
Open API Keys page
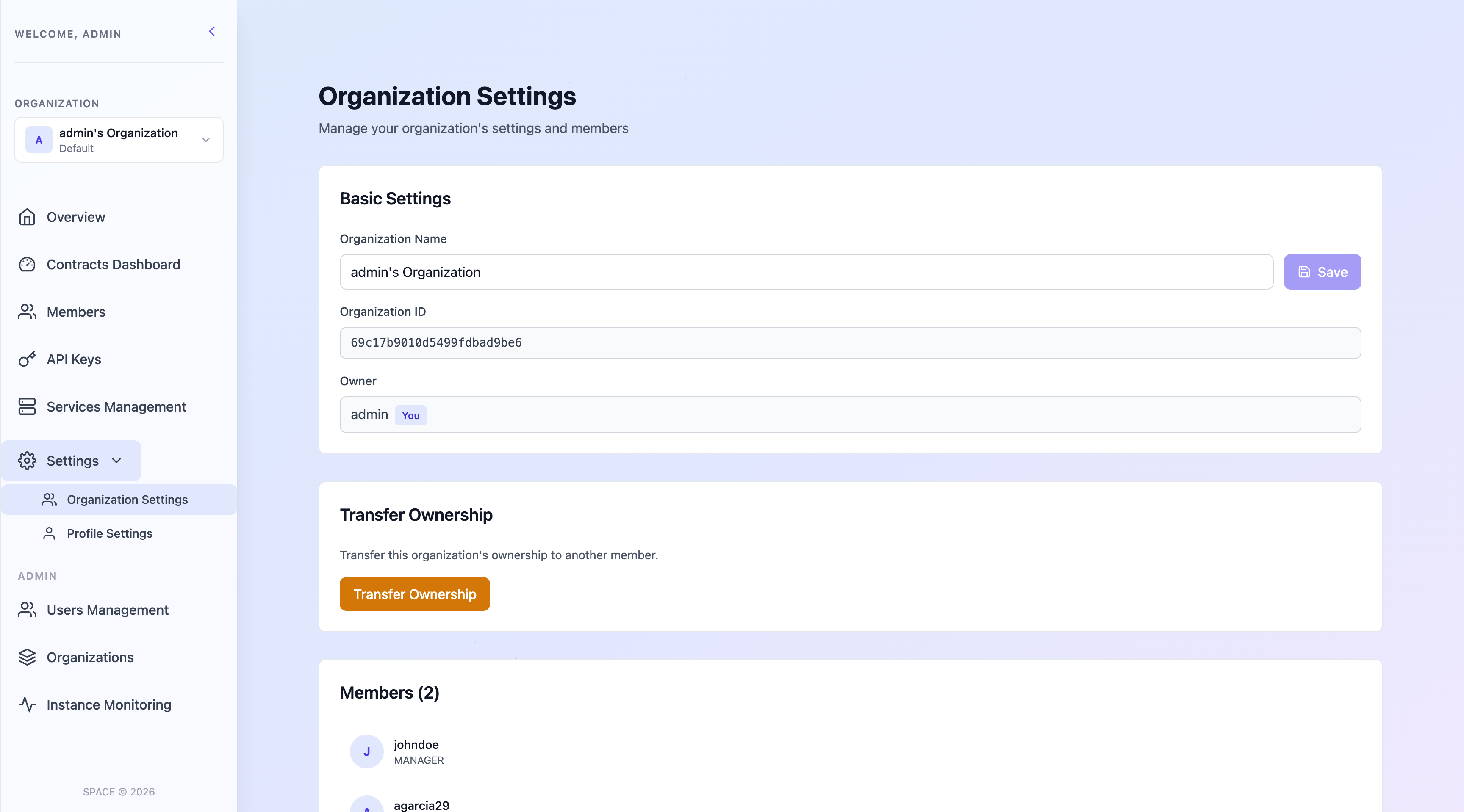74,359
